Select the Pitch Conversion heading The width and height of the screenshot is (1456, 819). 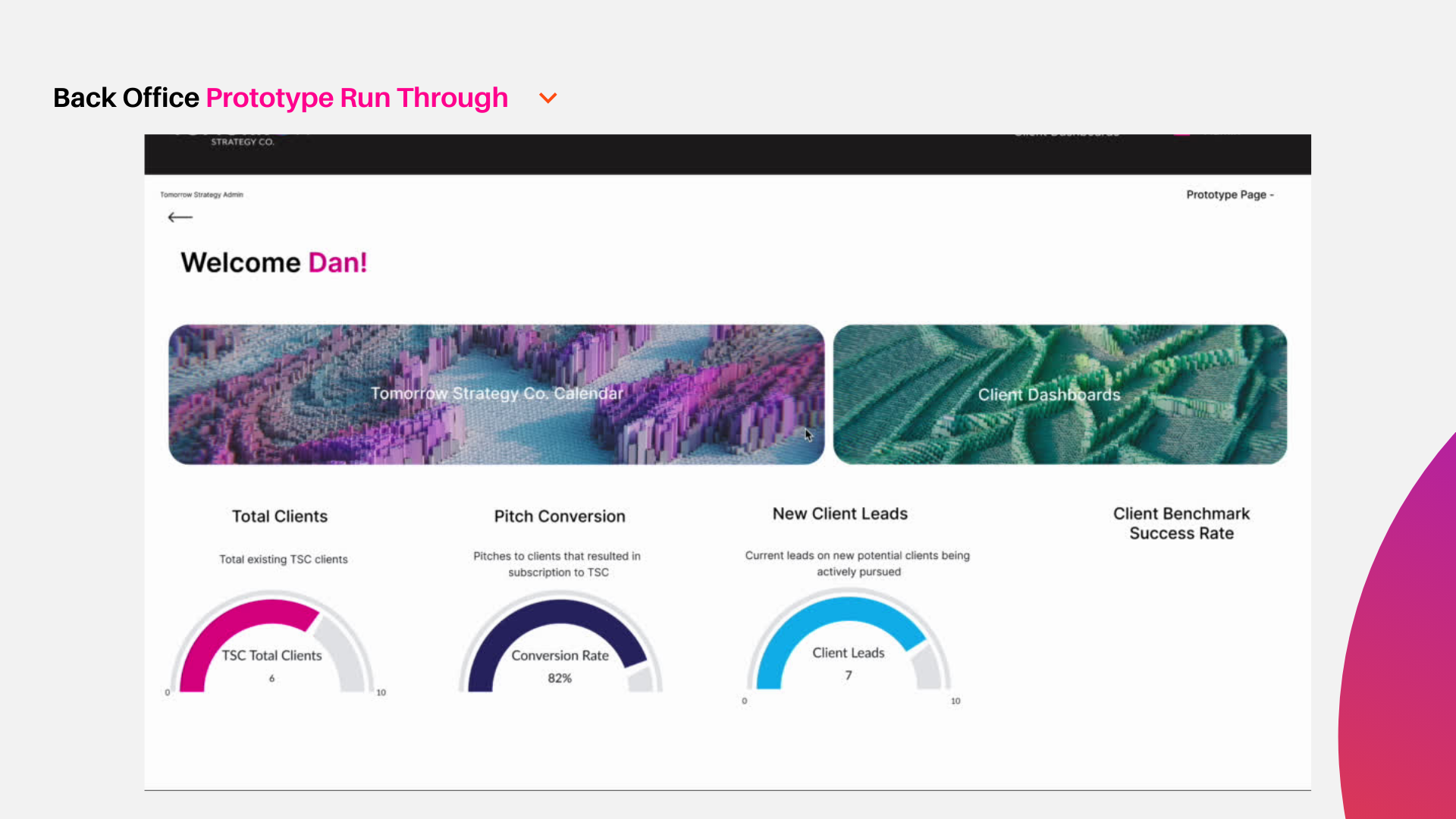tap(560, 516)
